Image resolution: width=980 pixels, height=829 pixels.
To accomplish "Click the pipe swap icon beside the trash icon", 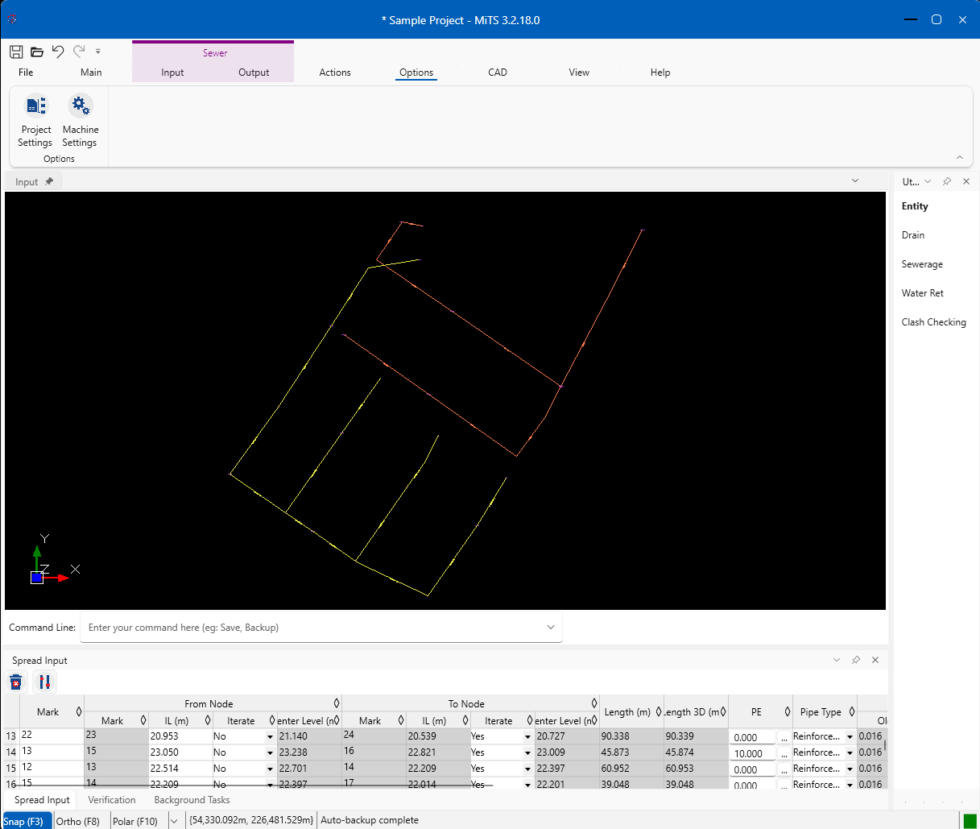I will click(x=44, y=681).
